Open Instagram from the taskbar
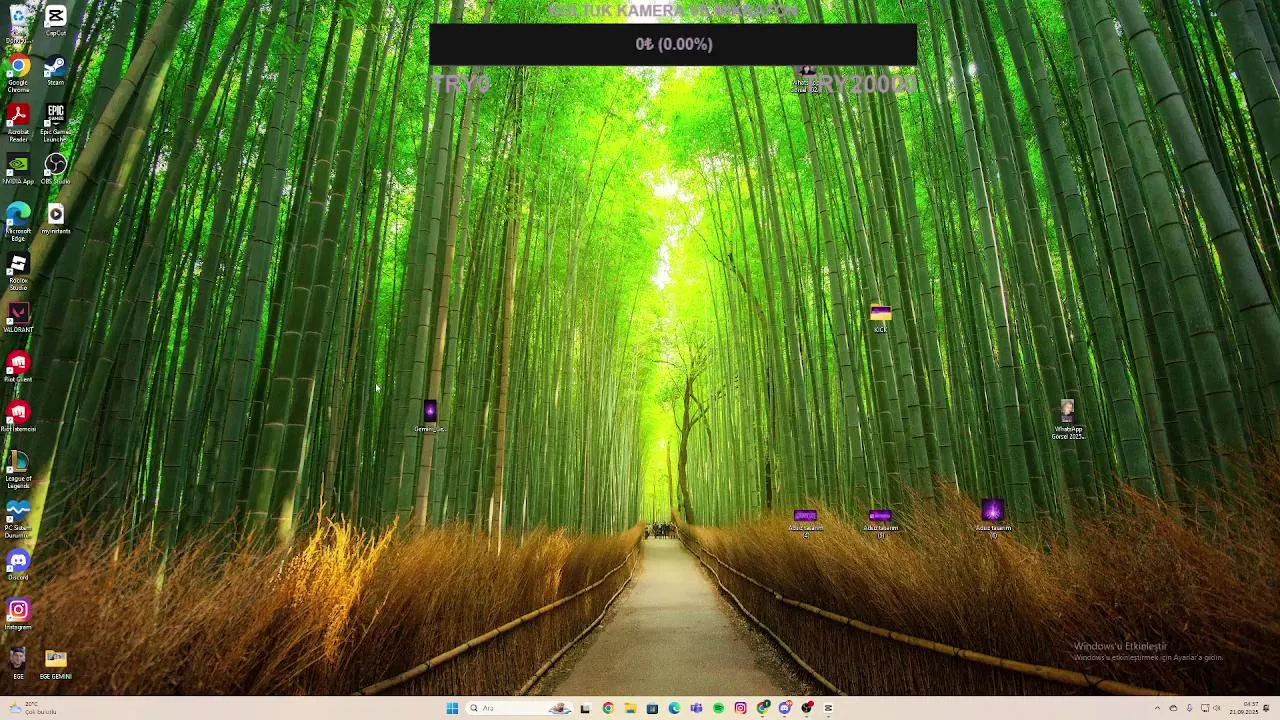 pyautogui.click(x=740, y=708)
